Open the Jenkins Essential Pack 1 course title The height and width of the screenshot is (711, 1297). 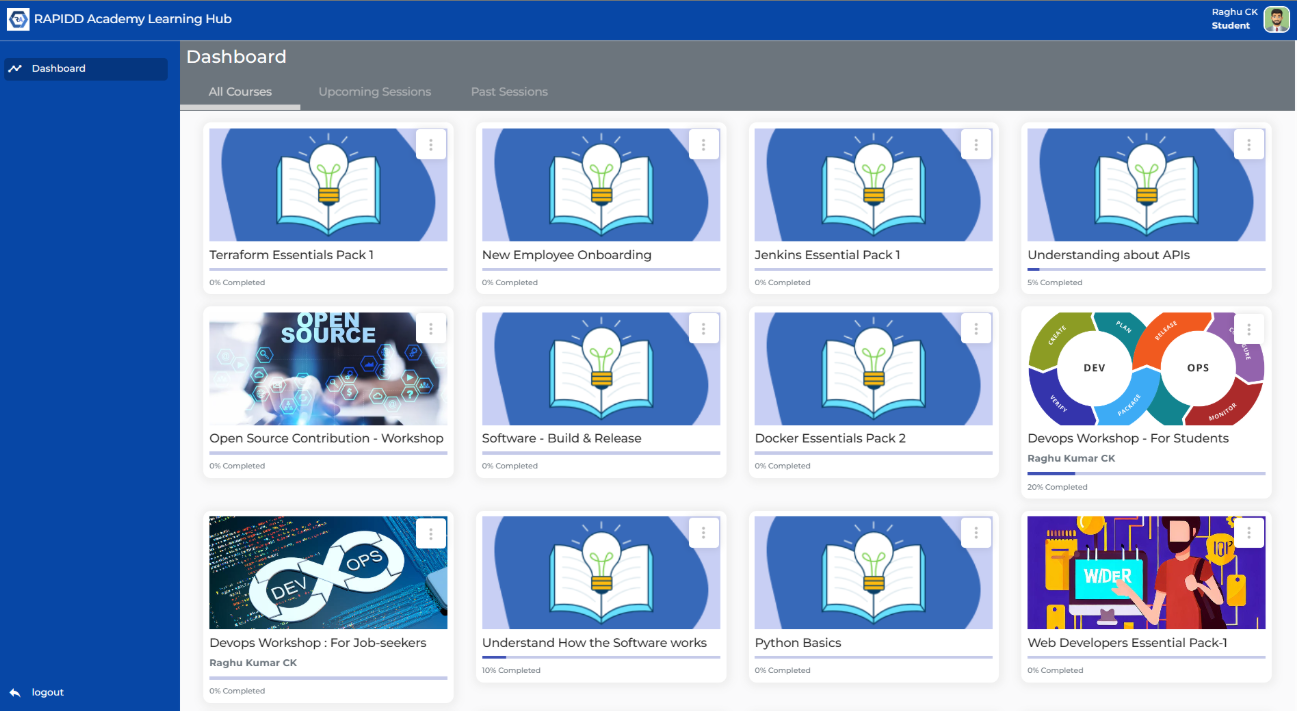pos(827,255)
